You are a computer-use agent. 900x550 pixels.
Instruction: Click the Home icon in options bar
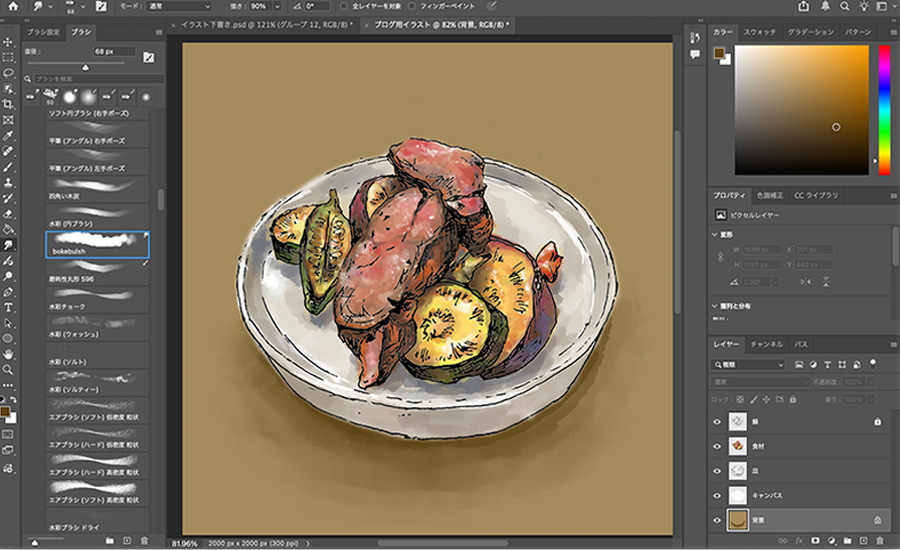[x=11, y=6]
